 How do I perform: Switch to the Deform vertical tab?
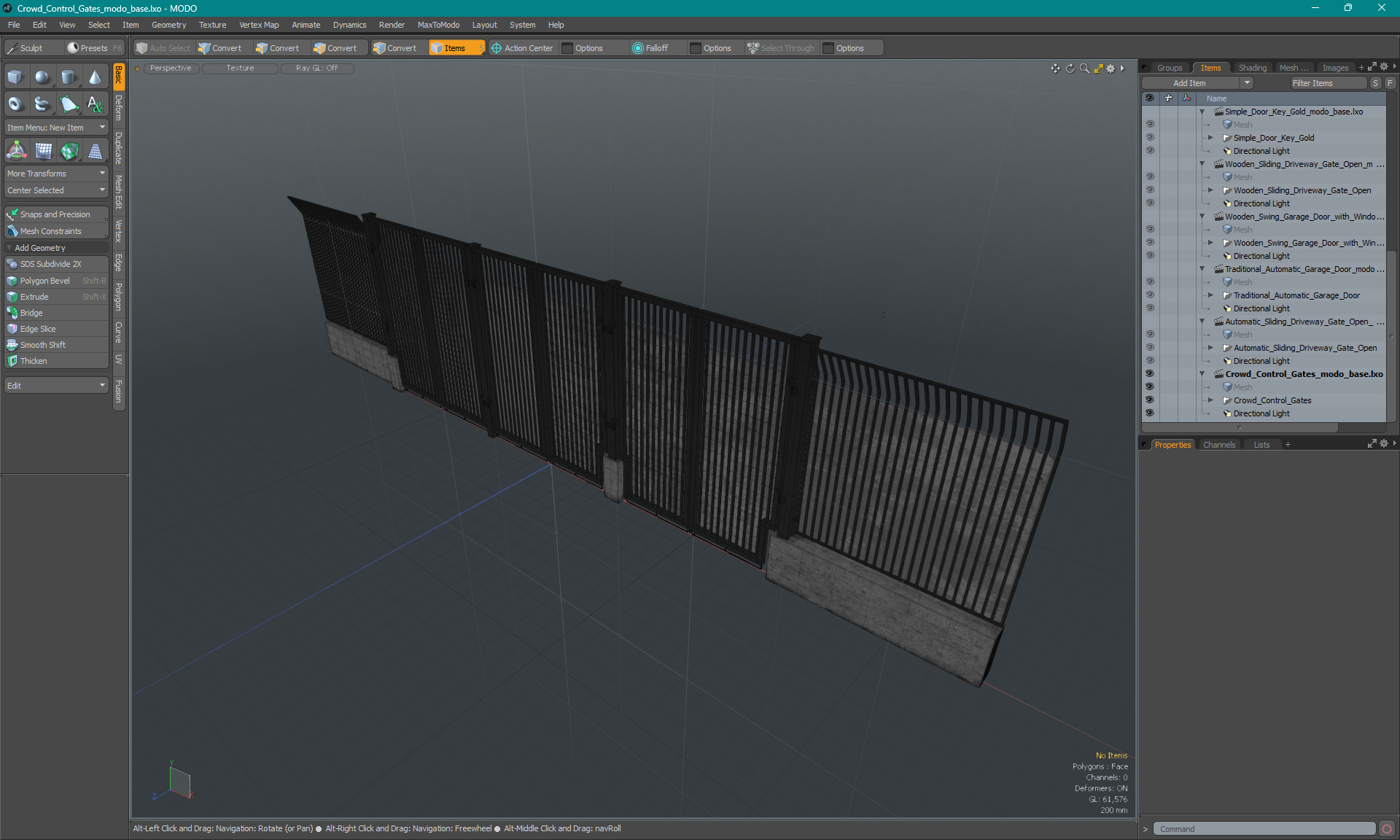point(119,108)
